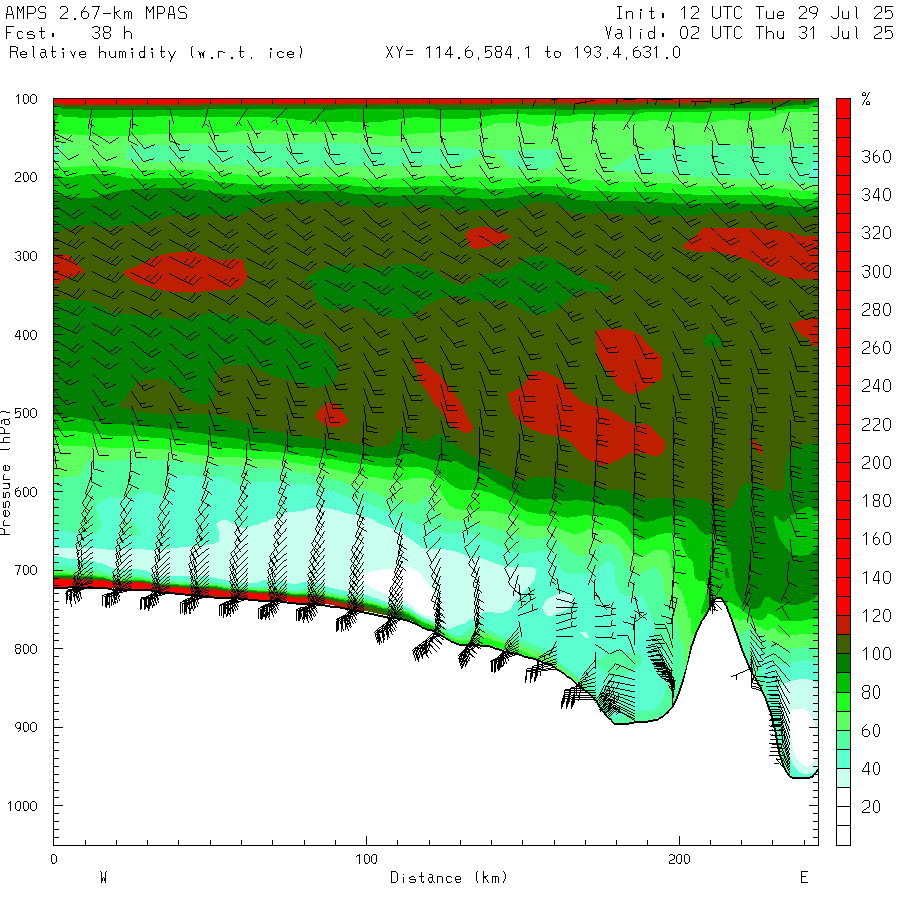Click the colorbar value 140
This screenshot has width=900, height=900.
click(876, 577)
